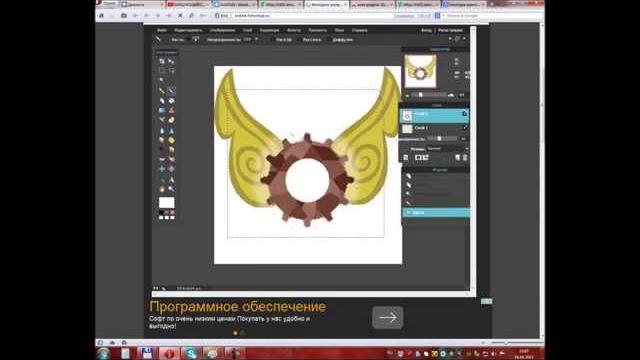
Task: Select the Magic Wand tool
Action: tap(162, 80)
